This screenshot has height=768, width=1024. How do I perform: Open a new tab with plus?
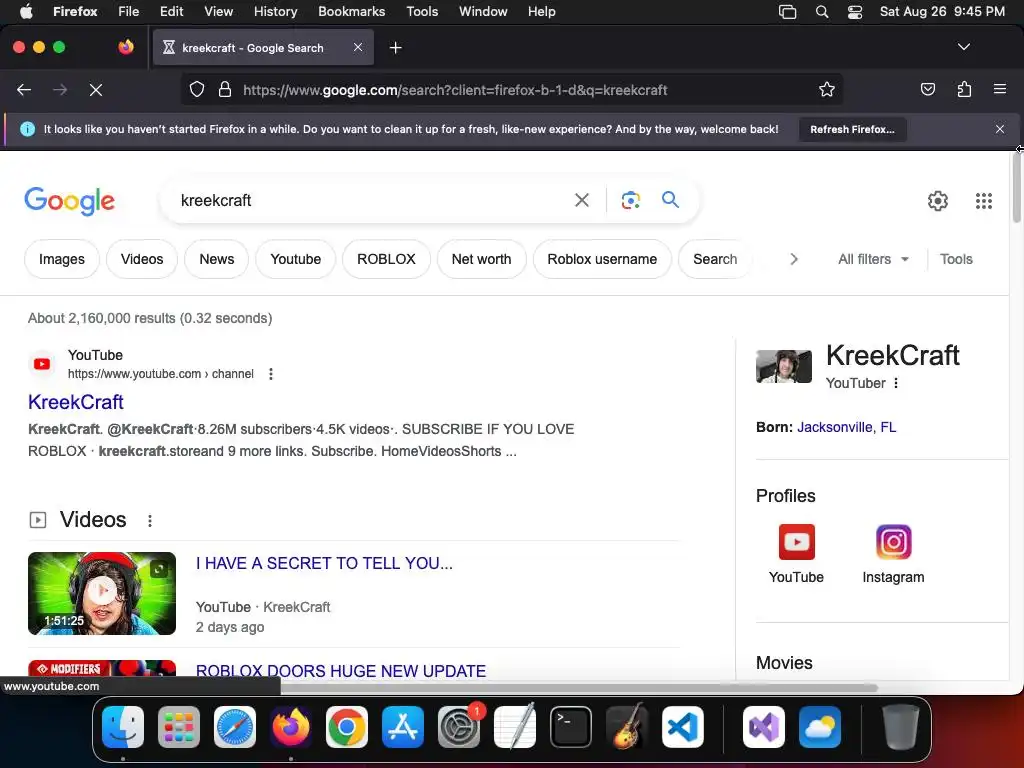point(395,48)
